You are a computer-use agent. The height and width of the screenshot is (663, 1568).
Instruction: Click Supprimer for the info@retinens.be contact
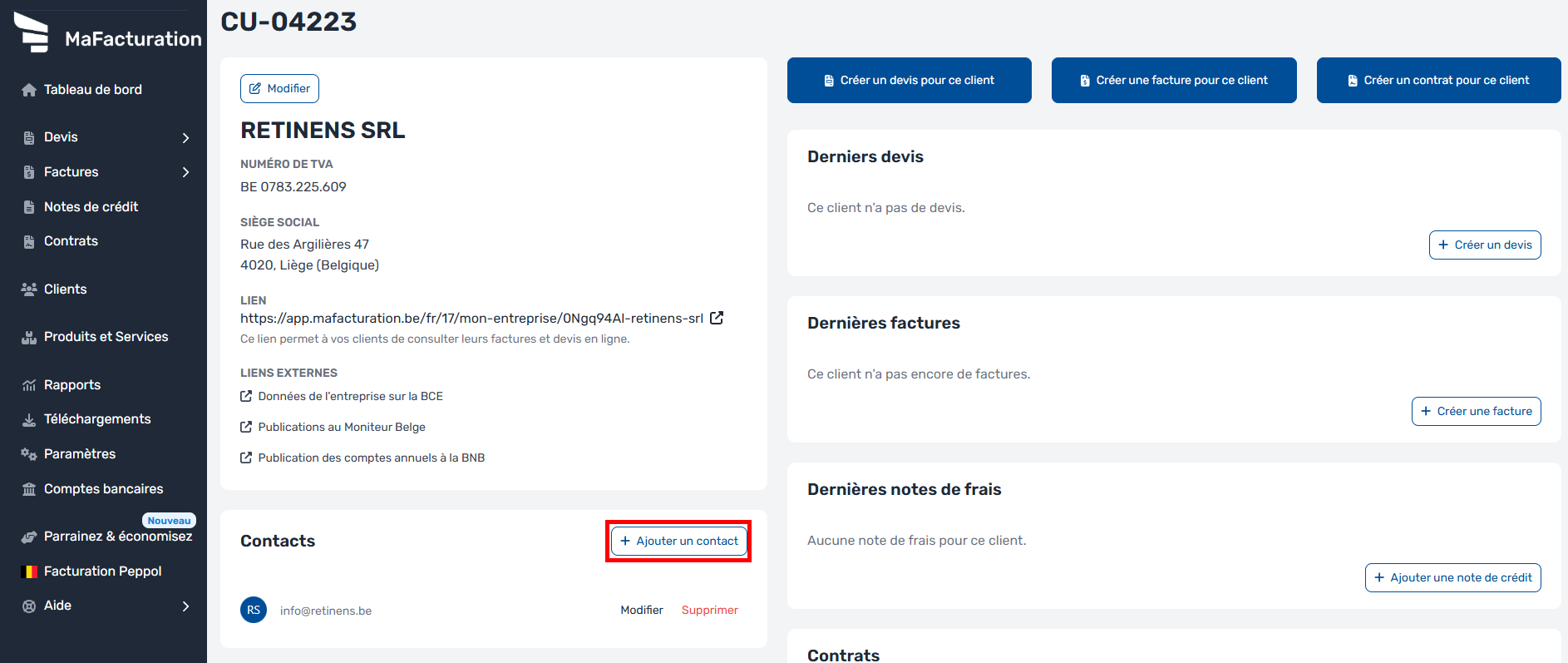tap(710, 610)
